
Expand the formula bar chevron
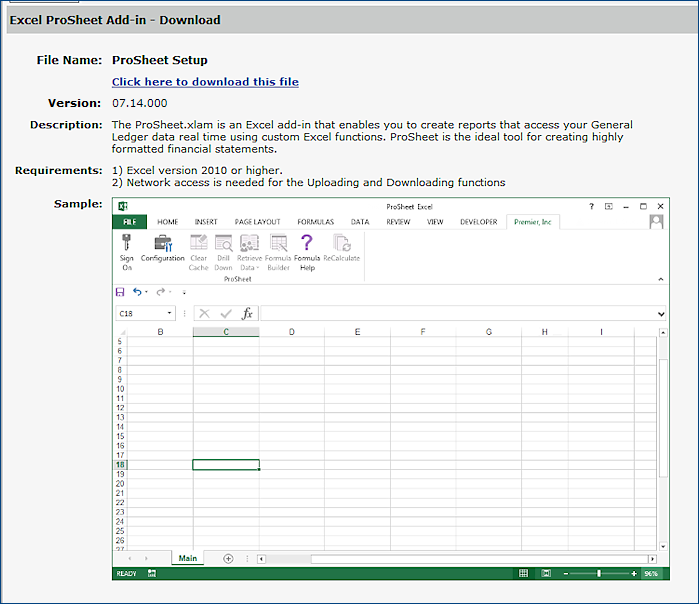661,314
